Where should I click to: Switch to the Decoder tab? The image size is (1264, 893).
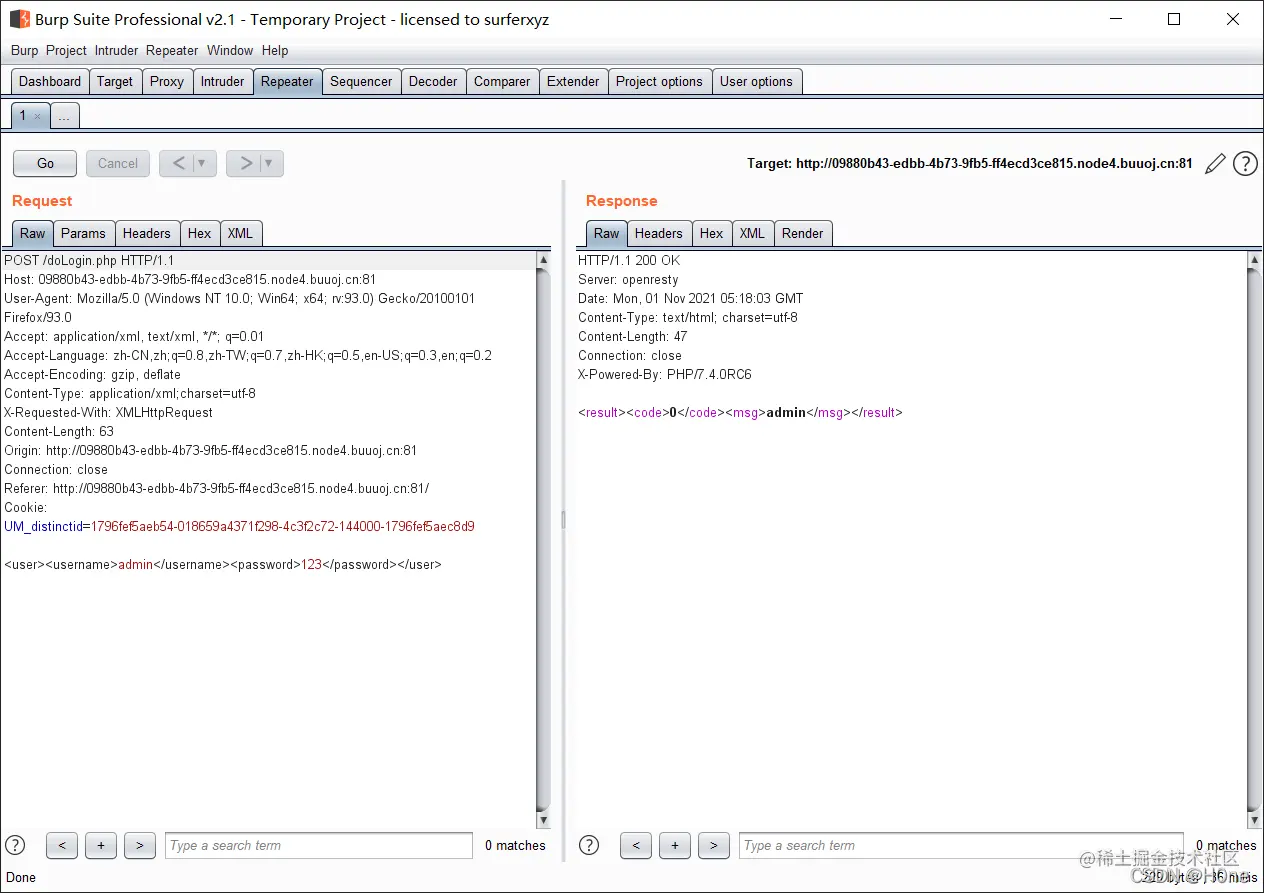click(x=433, y=82)
